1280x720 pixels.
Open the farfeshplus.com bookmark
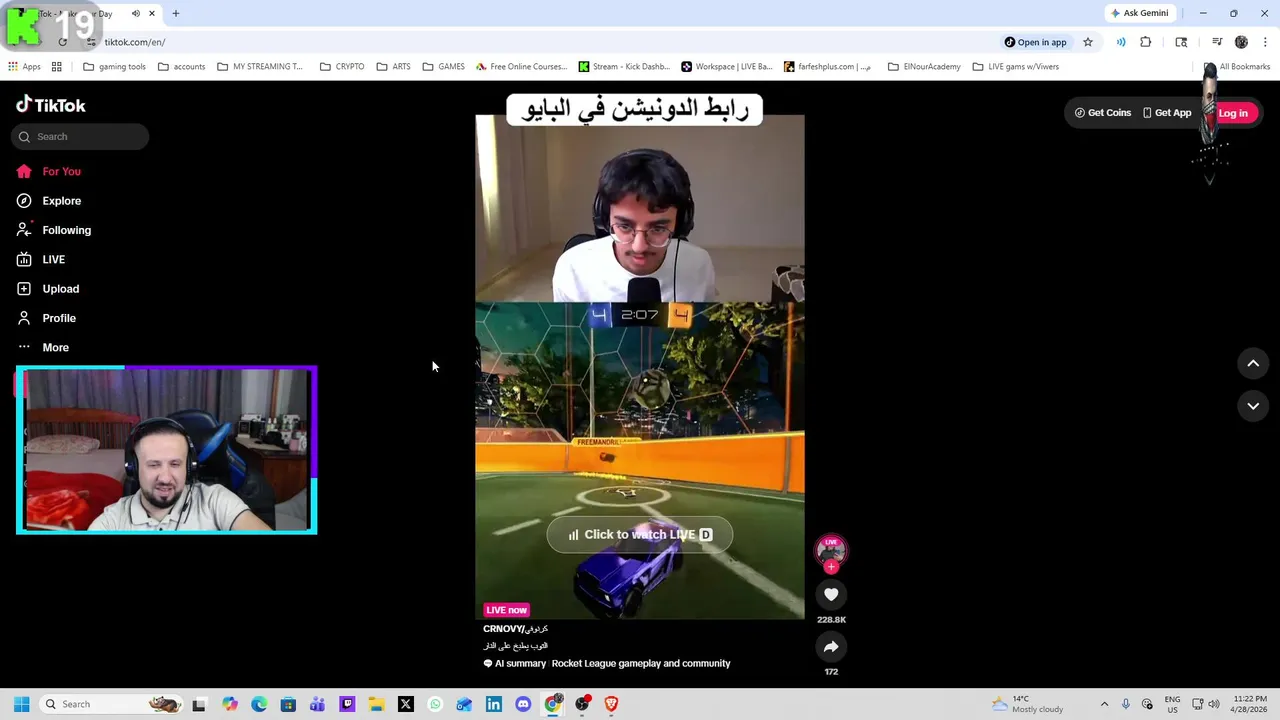pos(828,67)
